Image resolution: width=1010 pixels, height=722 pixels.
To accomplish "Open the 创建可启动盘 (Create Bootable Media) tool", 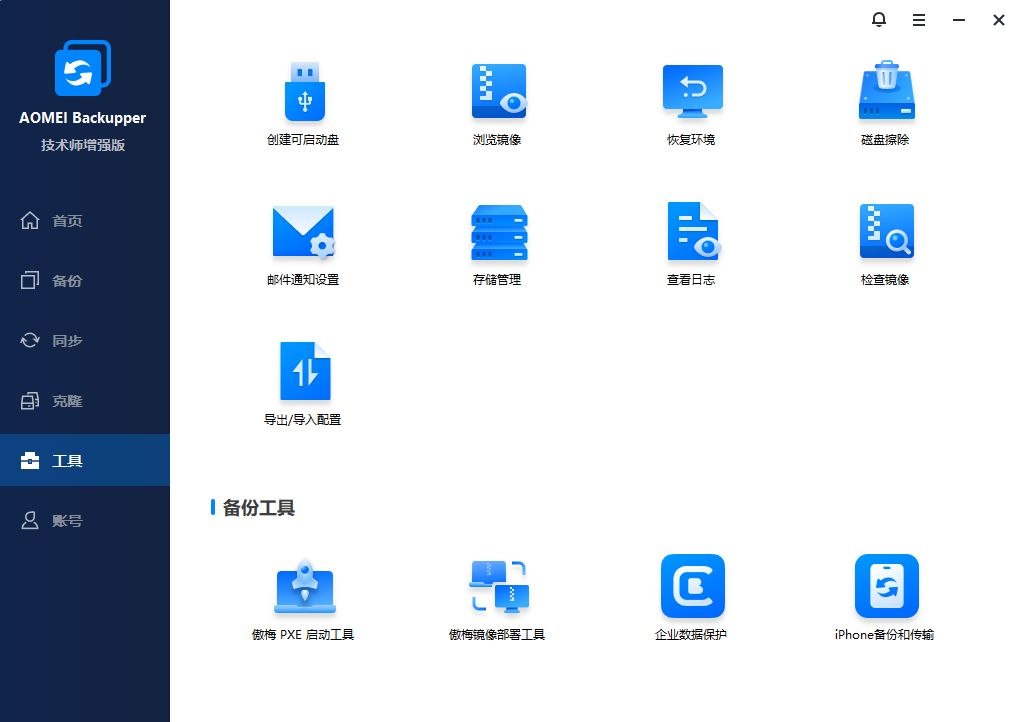I will click(303, 100).
